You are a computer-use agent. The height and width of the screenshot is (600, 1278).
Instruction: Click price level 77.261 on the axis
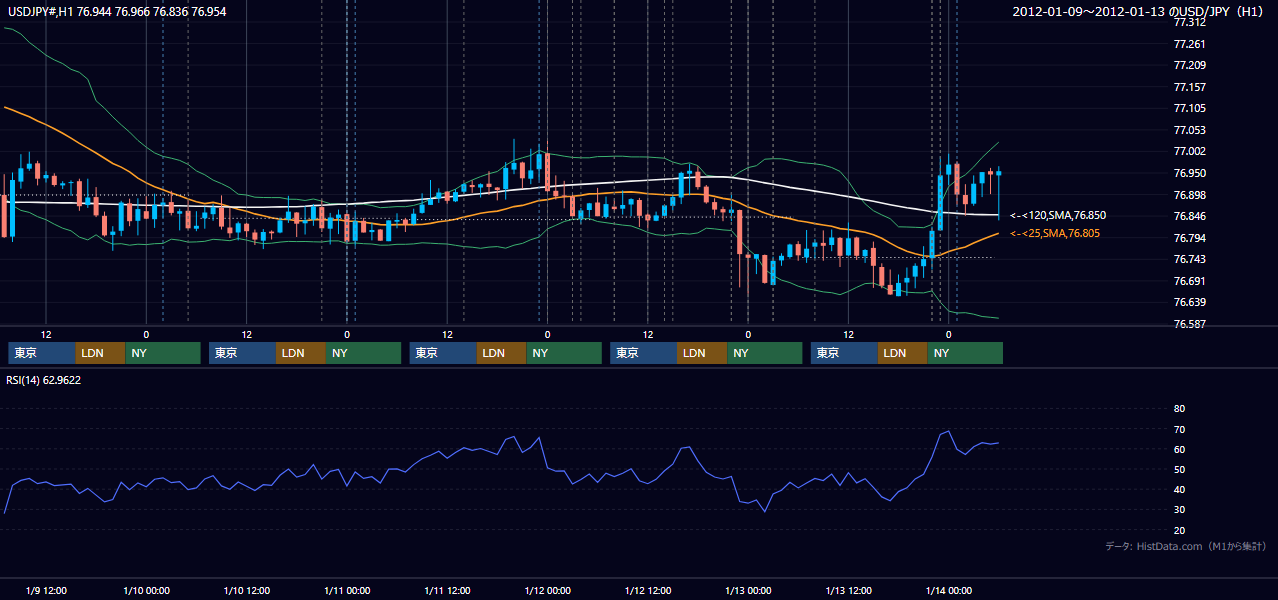(1189, 44)
